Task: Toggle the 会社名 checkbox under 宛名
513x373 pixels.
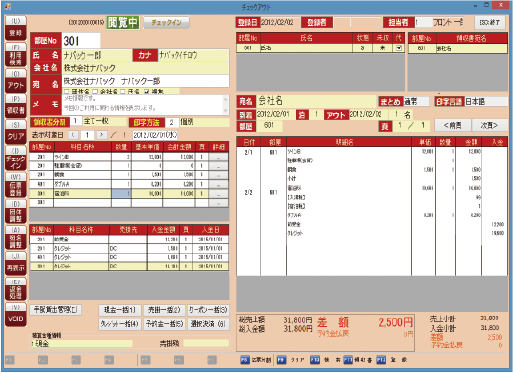Action: 95,91
